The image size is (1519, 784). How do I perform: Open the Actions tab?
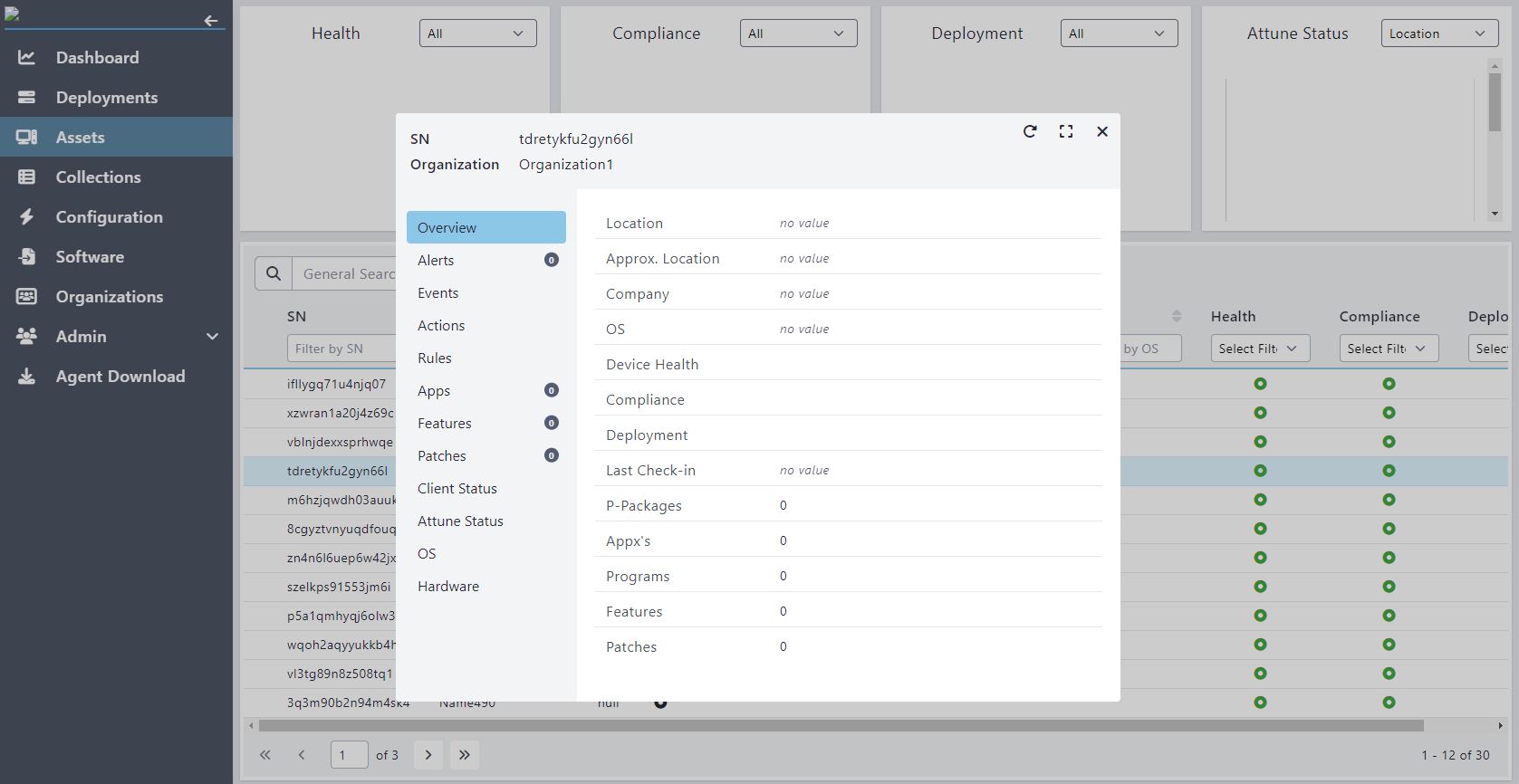pos(486,325)
